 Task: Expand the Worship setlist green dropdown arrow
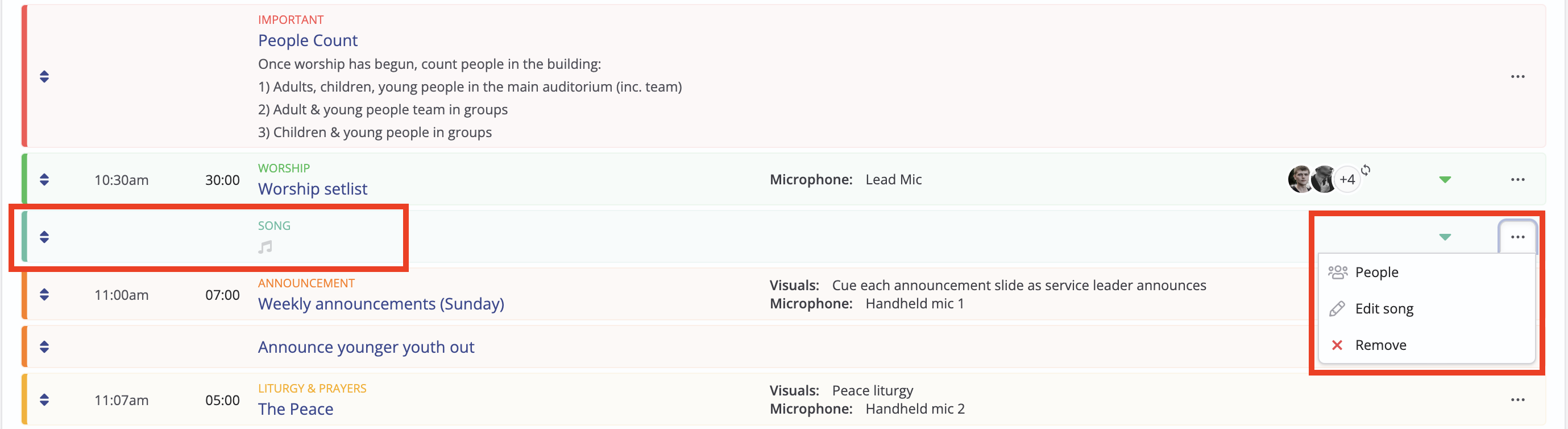point(1445,180)
